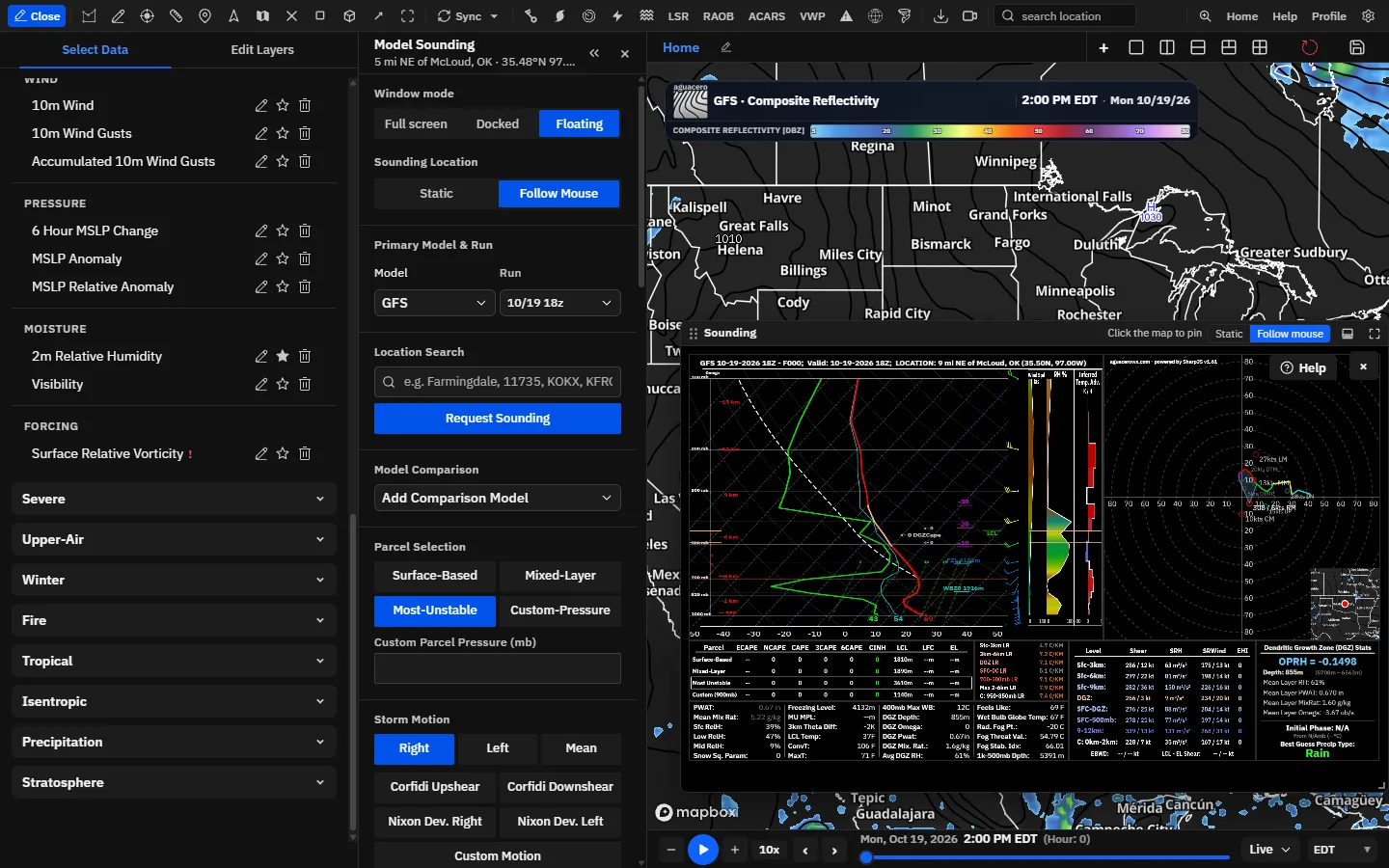Select the Docked window mode

pyautogui.click(x=498, y=123)
